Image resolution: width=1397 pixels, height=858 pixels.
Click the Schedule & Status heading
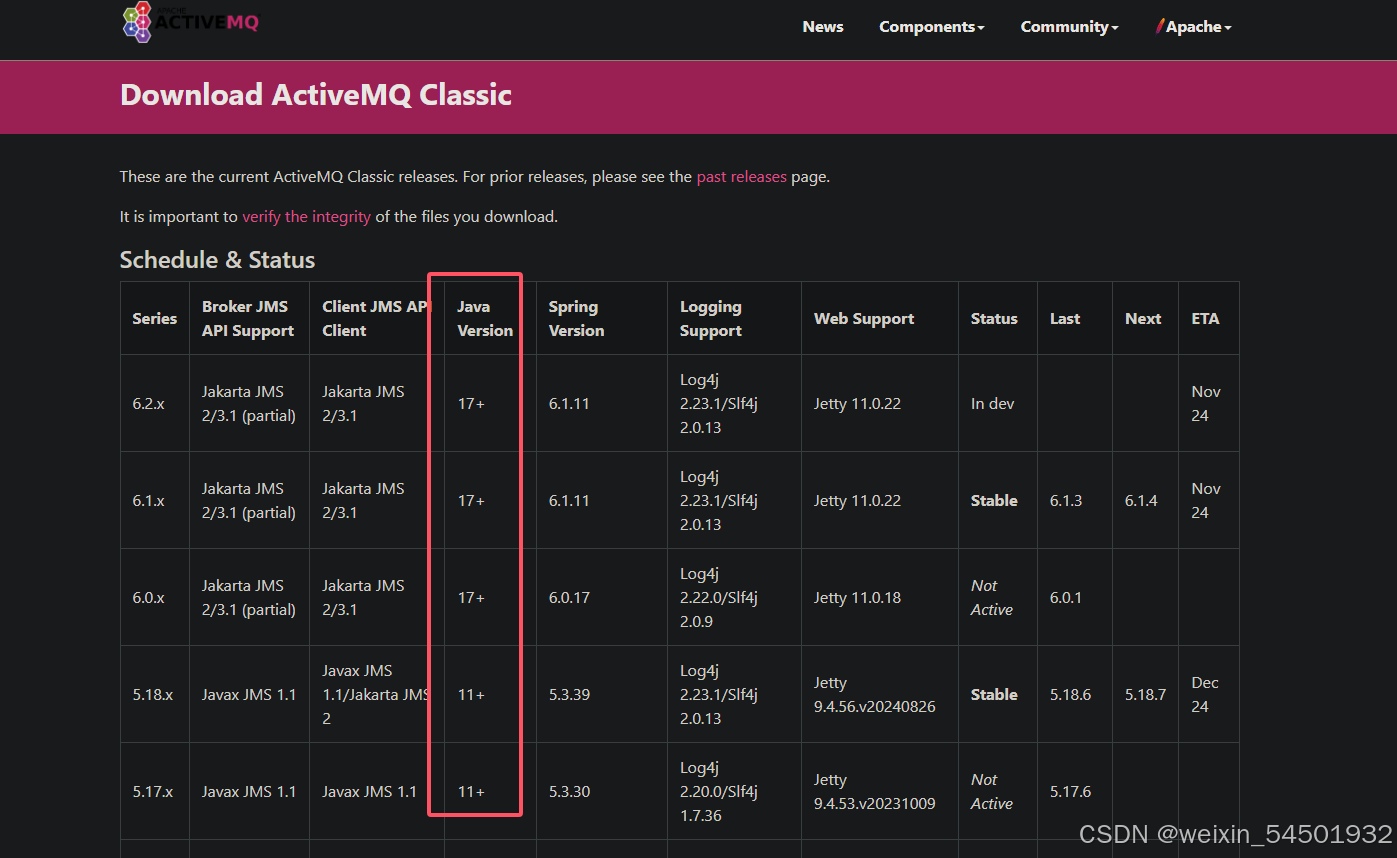(x=216, y=260)
